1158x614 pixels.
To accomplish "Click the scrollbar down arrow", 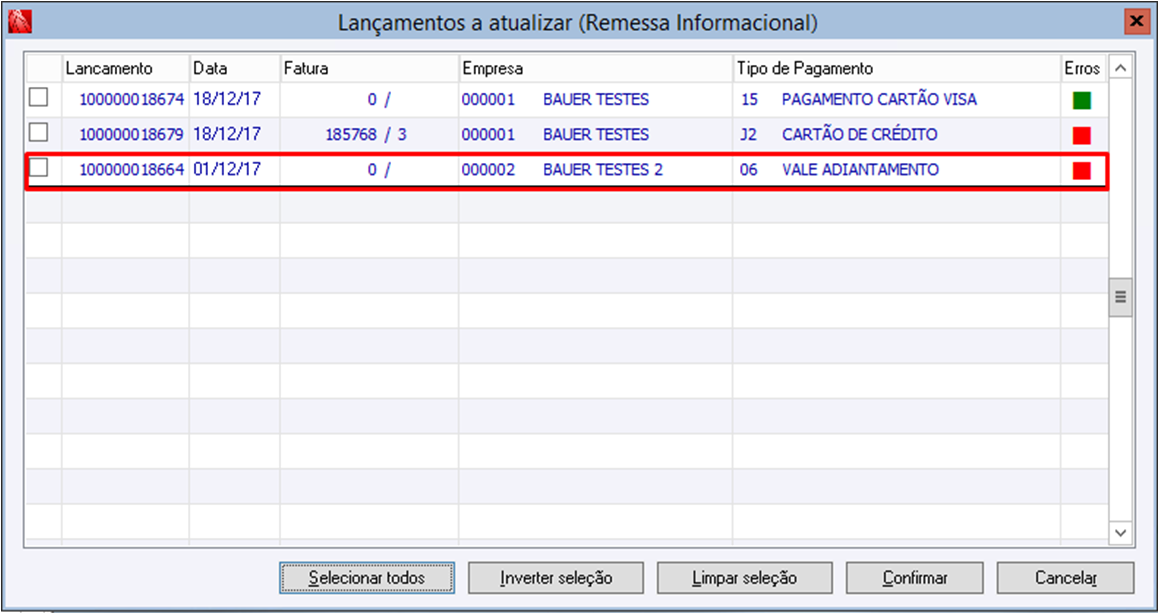I will [x=1120, y=533].
